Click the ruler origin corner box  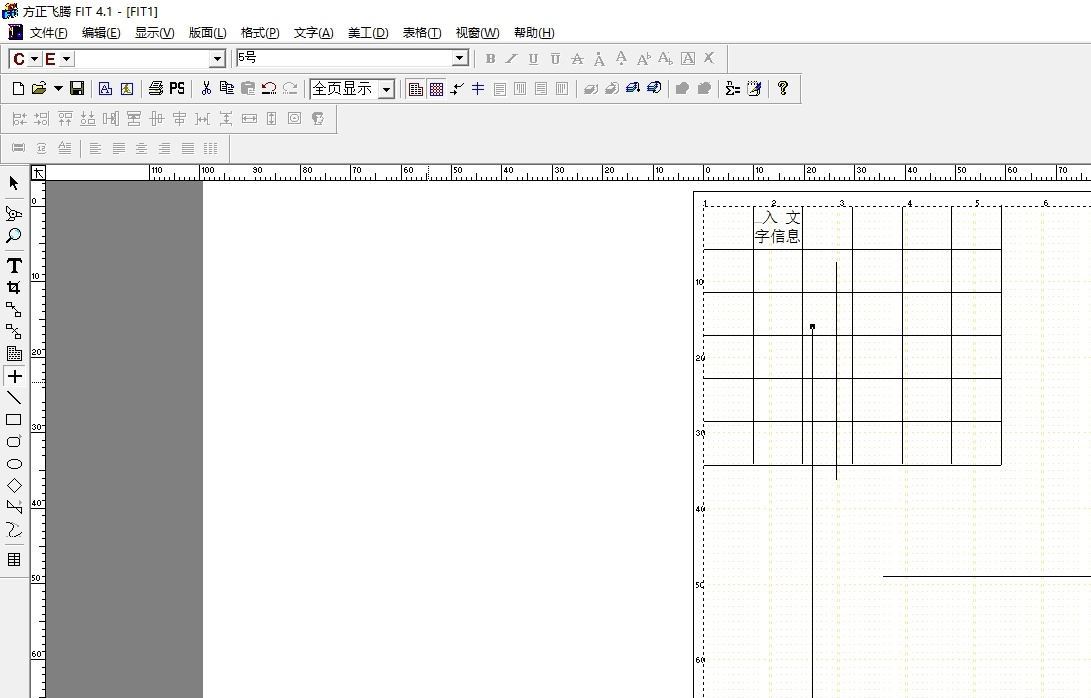(38, 173)
